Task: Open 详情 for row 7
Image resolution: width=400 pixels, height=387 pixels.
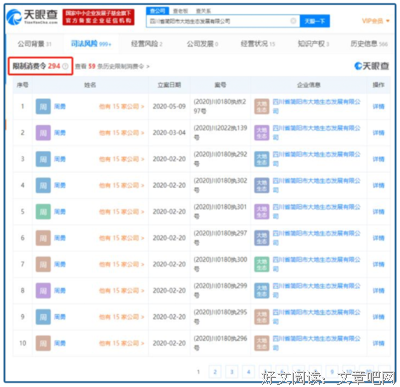Action: pos(378,264)
